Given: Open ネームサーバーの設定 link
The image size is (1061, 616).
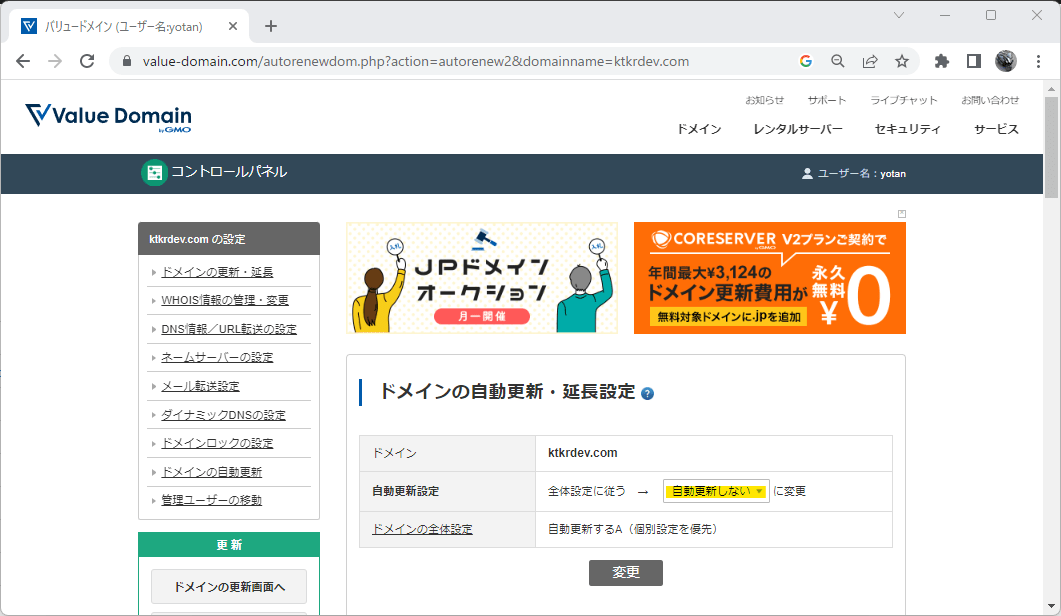Looking at the screenshot, I should 217,357.
